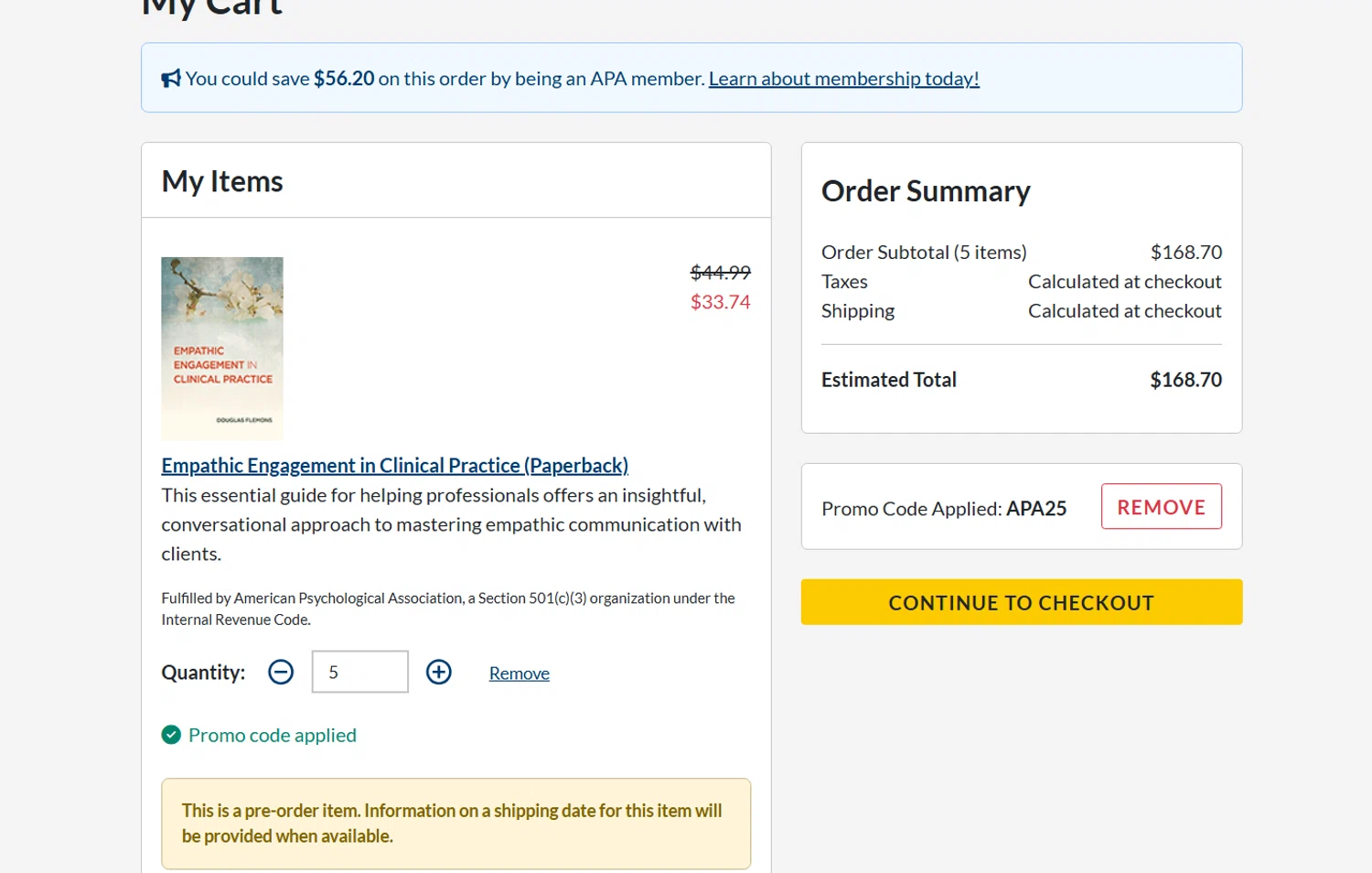
Task: Increase quantity with the plus icon
Action: (439, 673)
